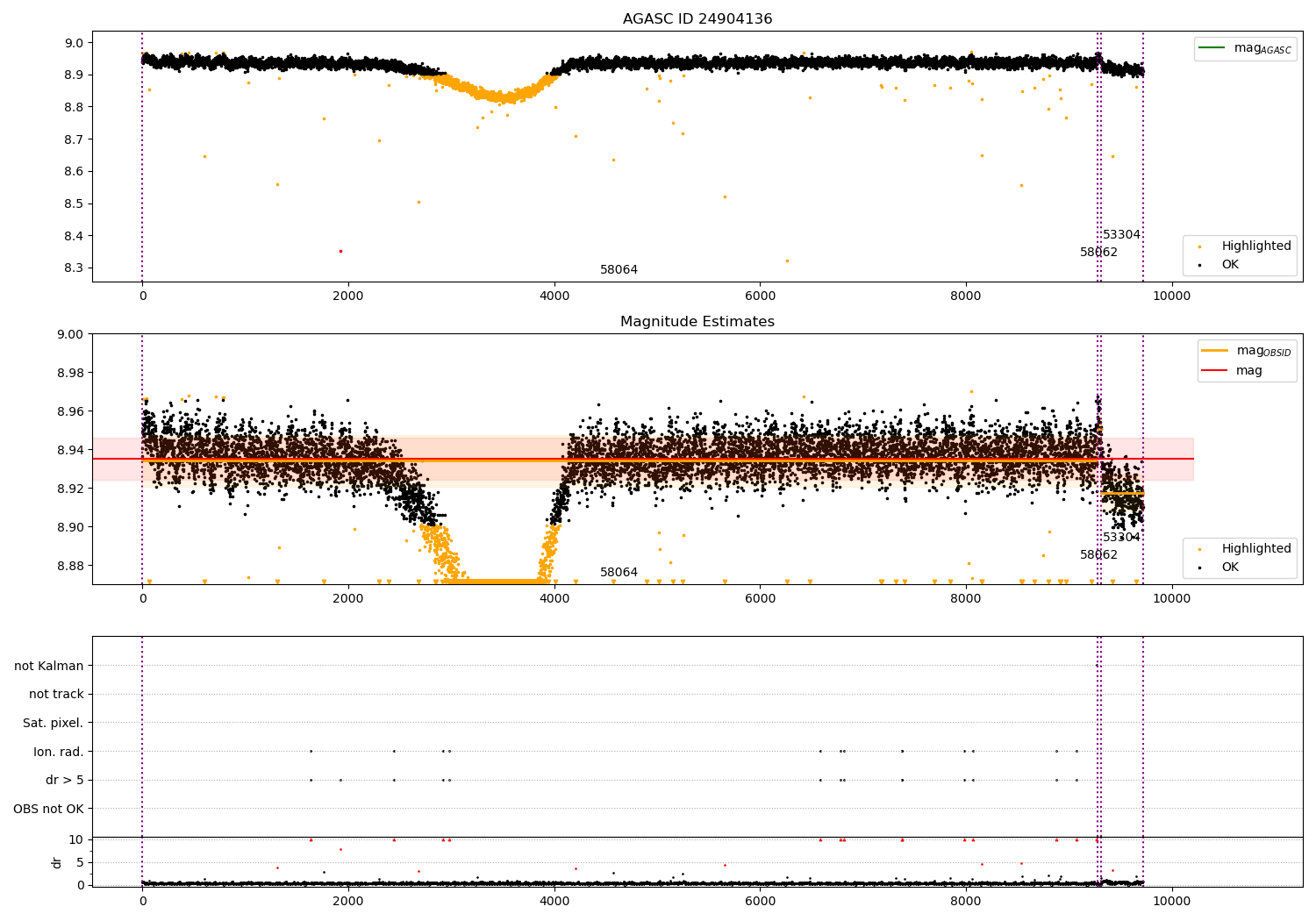Click the 8.4 y-axis tick label

tap(75, 236)
